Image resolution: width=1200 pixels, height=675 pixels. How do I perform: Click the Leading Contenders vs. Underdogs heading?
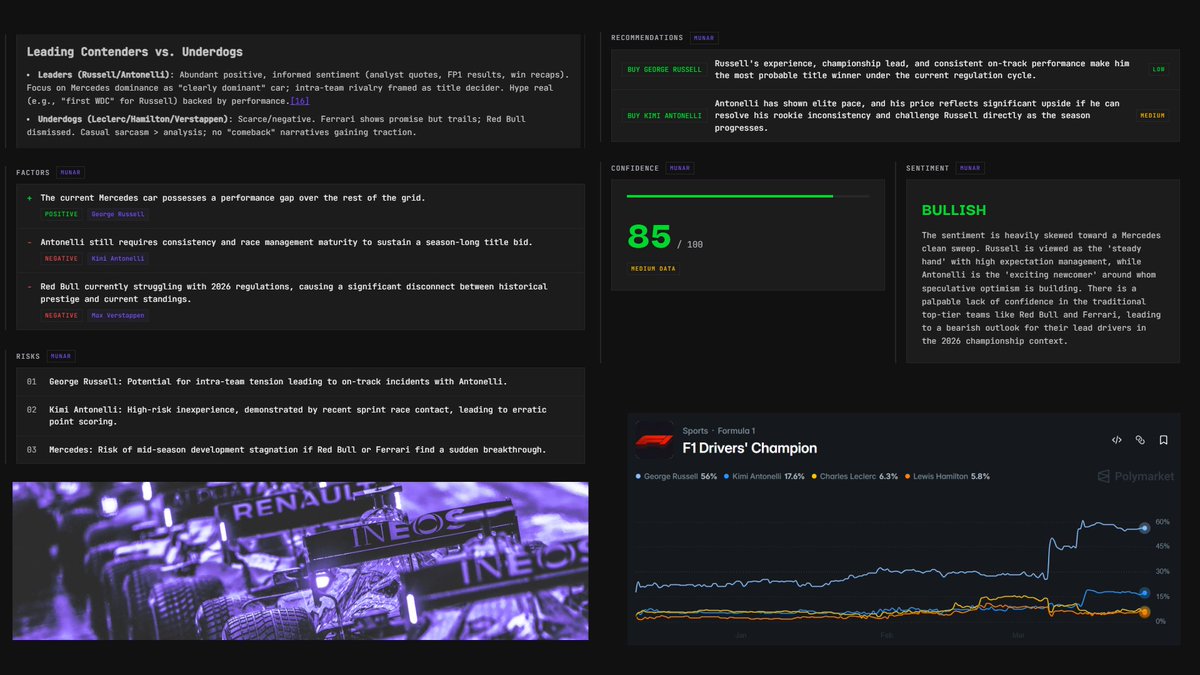[x=135, y=52]
